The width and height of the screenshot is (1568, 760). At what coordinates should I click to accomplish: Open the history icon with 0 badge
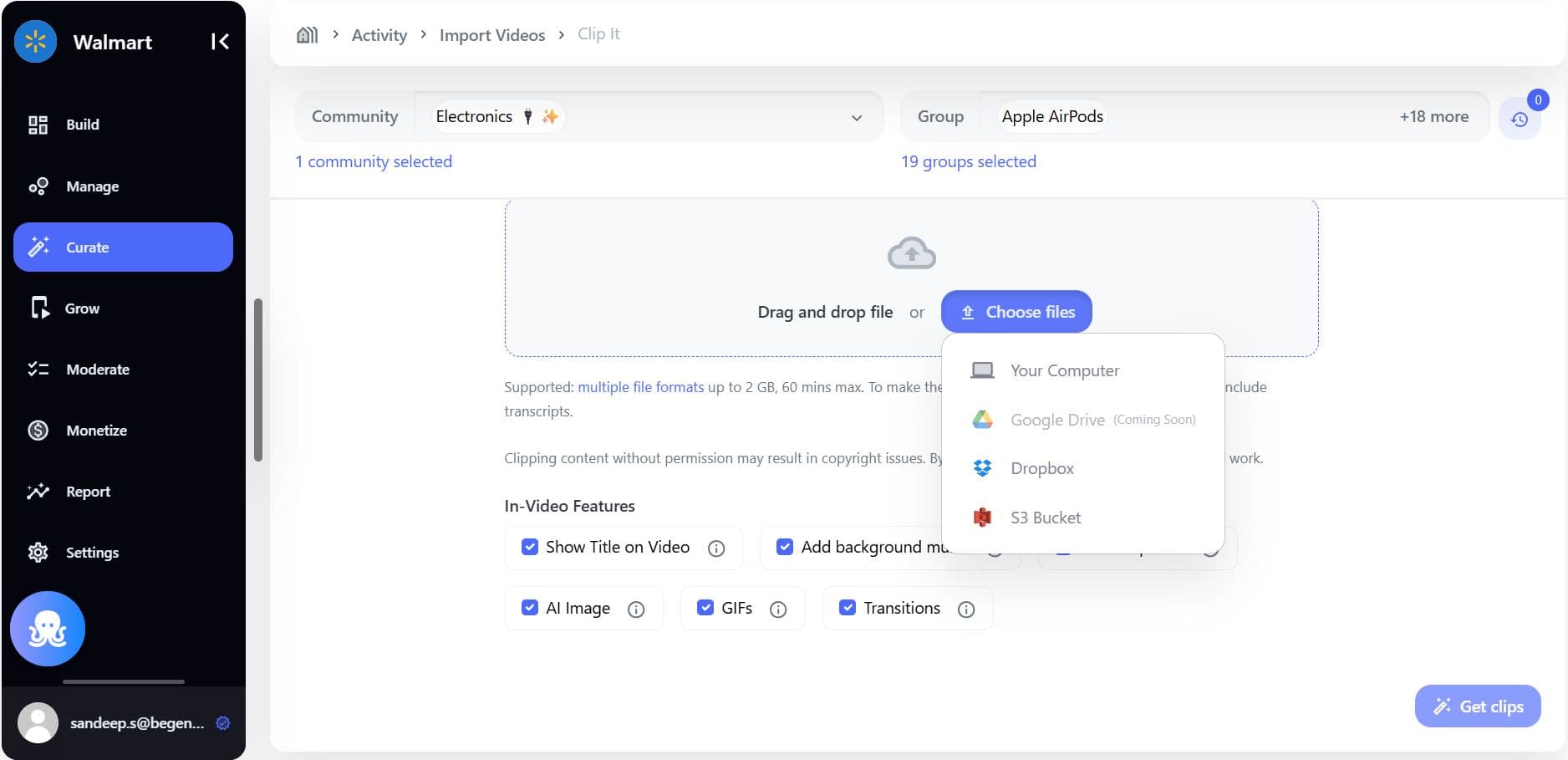tap(1520, 119)
